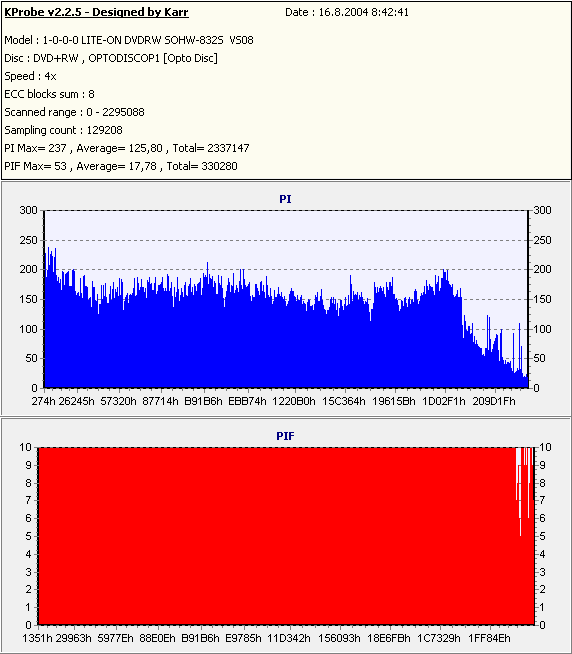Click the EBB74h label on PI axis
Image resolution: width=572 pixels, height=654 pixels.
pos(247,401)
